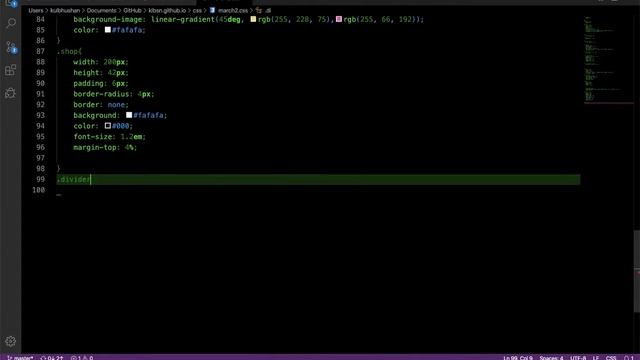
Task: Click GitHub breadcrumb segment
Action: (132, 10)
